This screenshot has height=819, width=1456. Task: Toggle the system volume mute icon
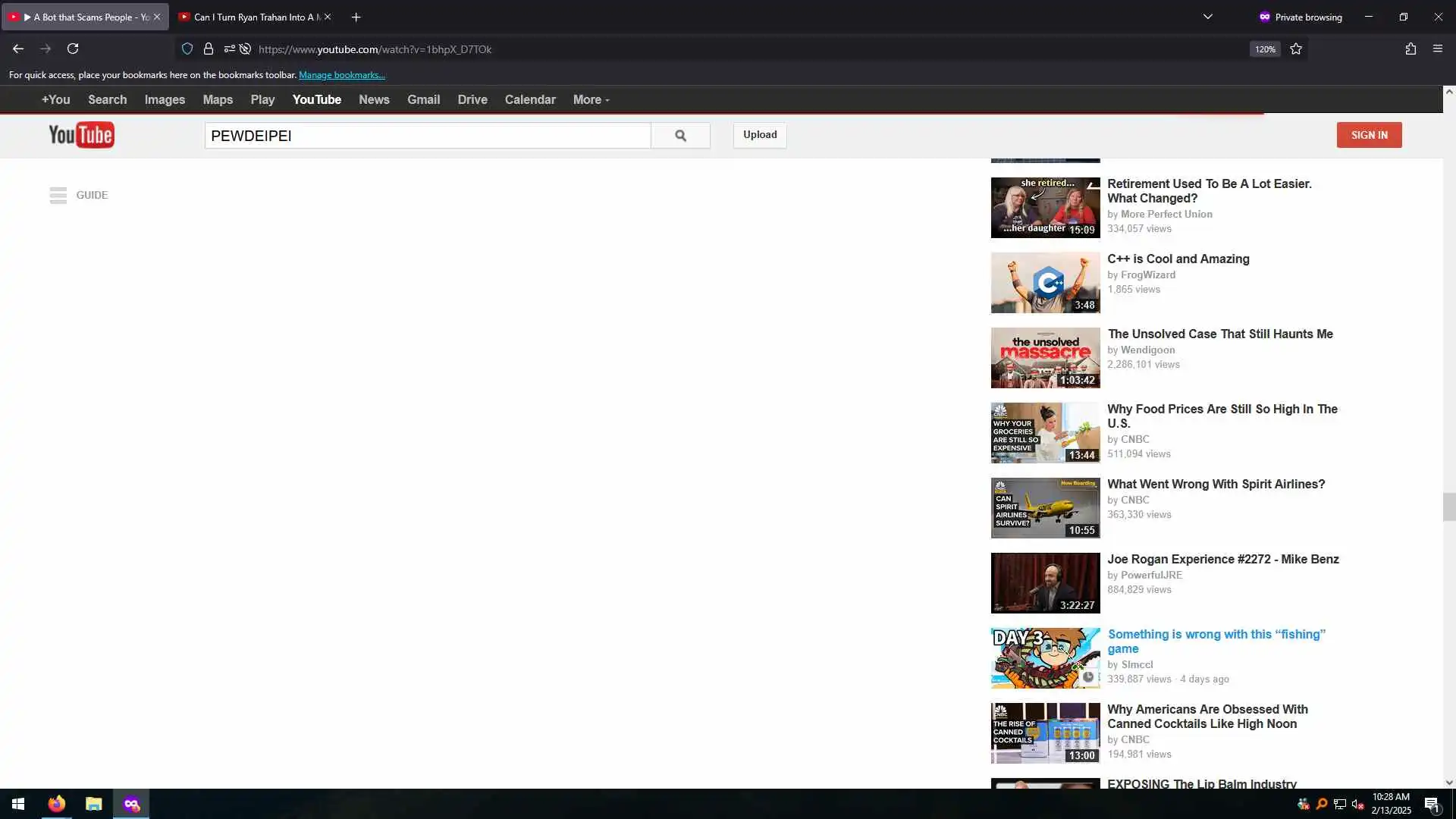pos(1357,804)
